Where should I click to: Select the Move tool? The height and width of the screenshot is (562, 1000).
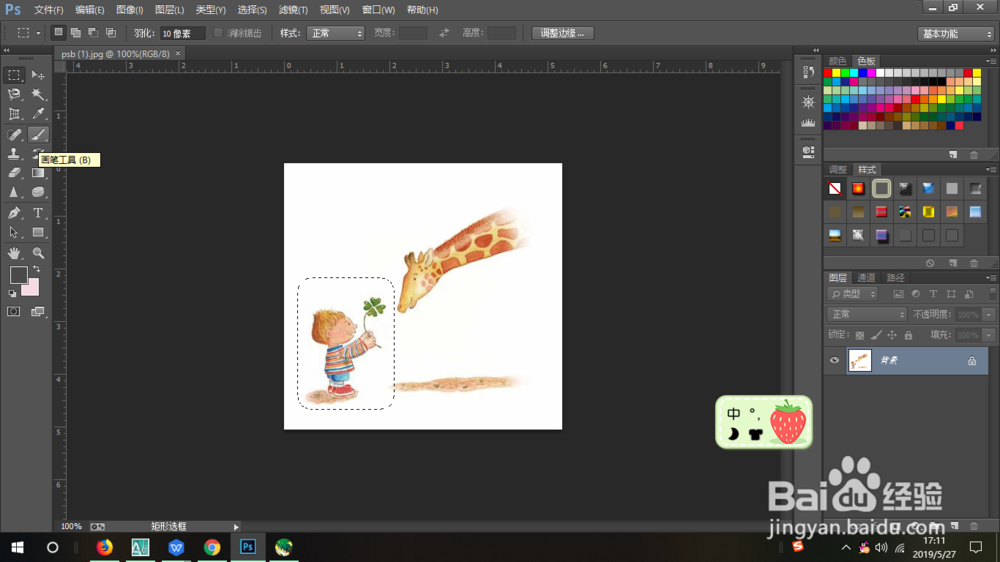38,75
